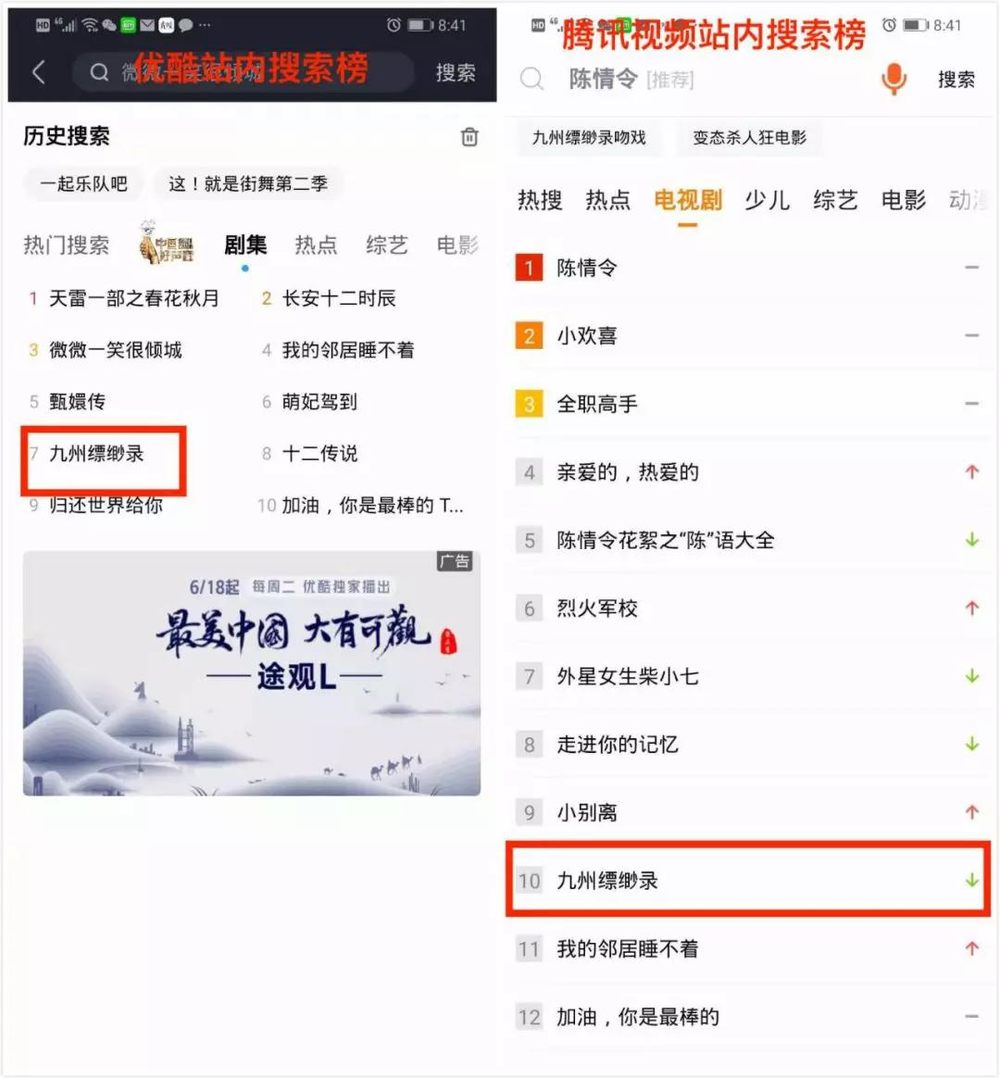The height and width of the screenshot is (1078, 1000).
Task: Tap the back arrow in Youku search
Action: pyautogui.click(x=39, y=72)
